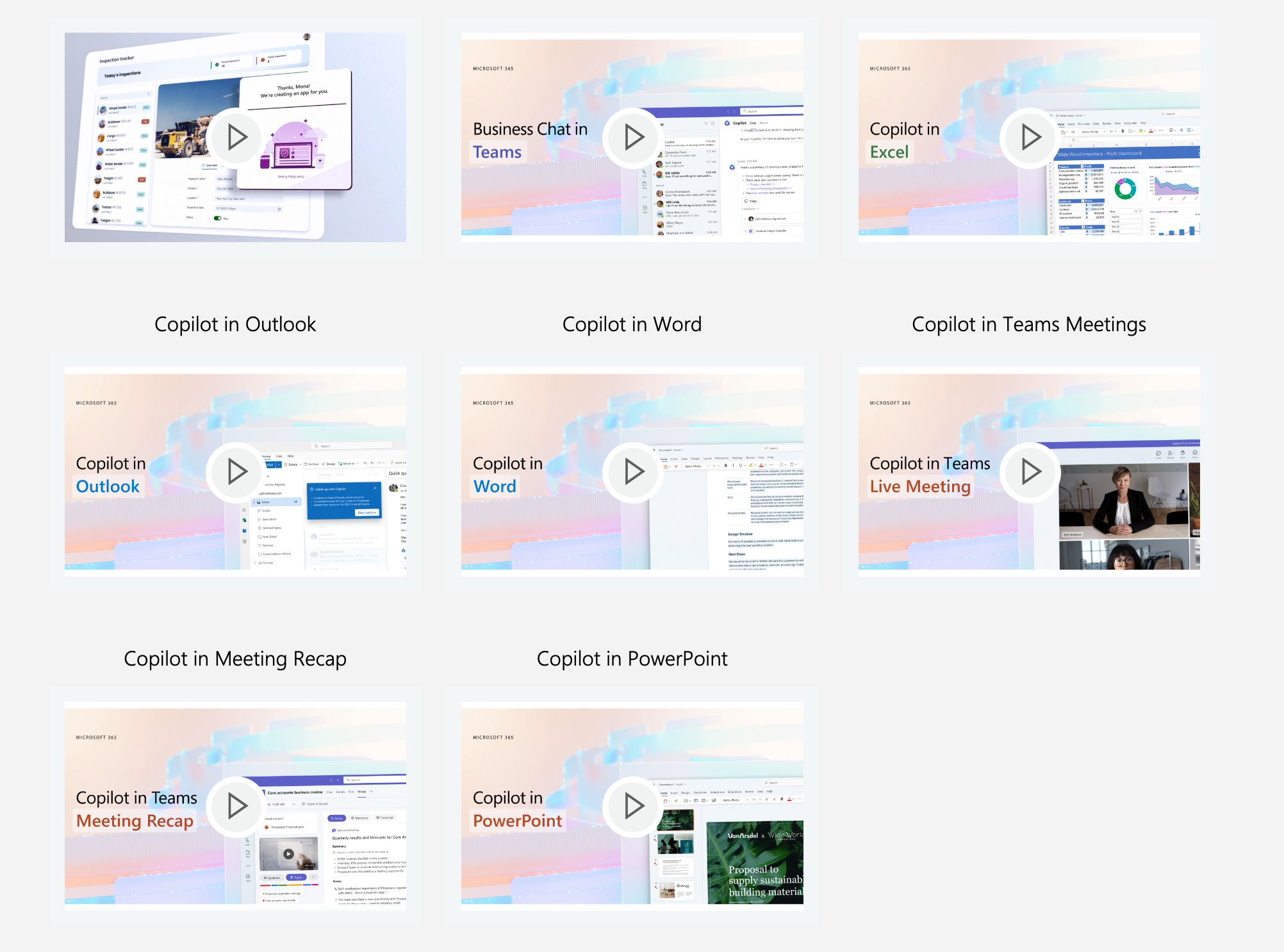1284x952 pixels.
Task: Click the 'Meeting Recap' label on thumbnail
Action: tap(135, 821)
